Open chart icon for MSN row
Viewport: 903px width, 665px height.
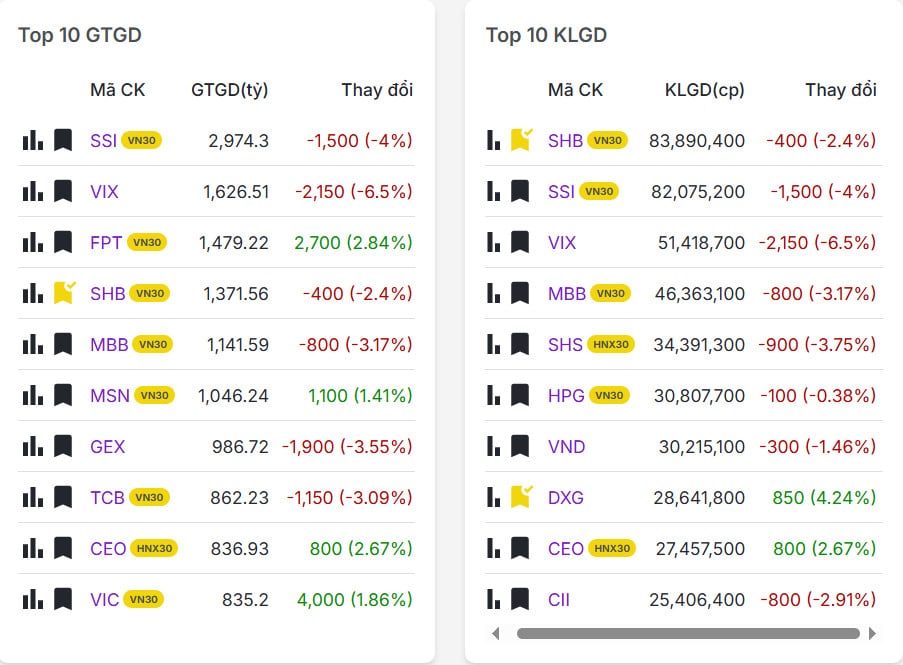point(32,395)
